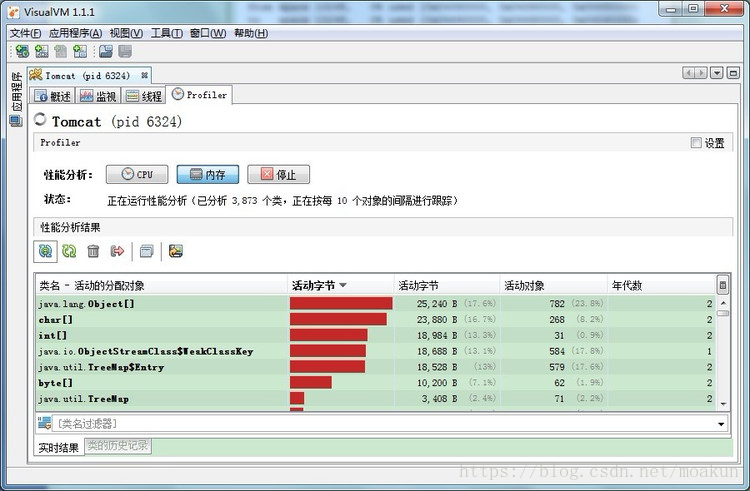
Task: Open the 帮助(H) menu
Action: (251, 33)
